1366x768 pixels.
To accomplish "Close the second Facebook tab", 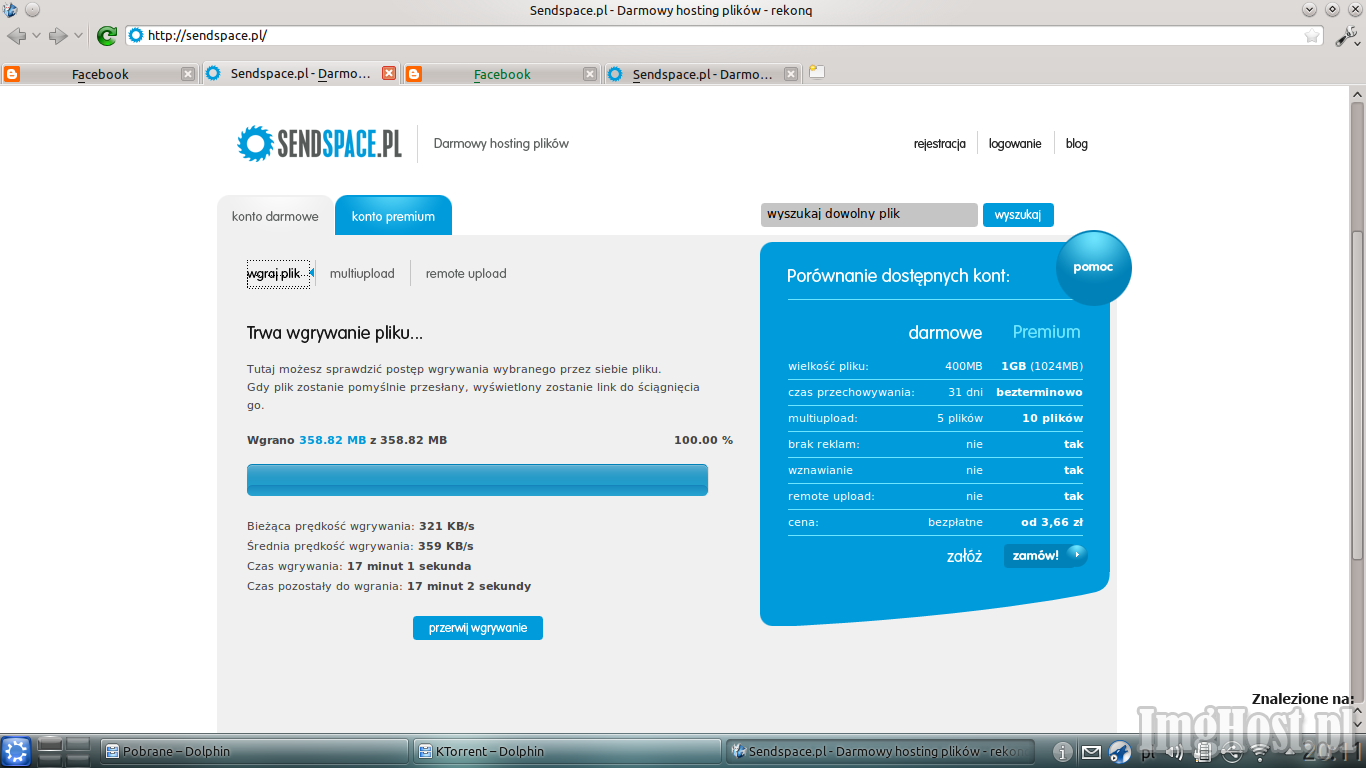I will 590,74.
